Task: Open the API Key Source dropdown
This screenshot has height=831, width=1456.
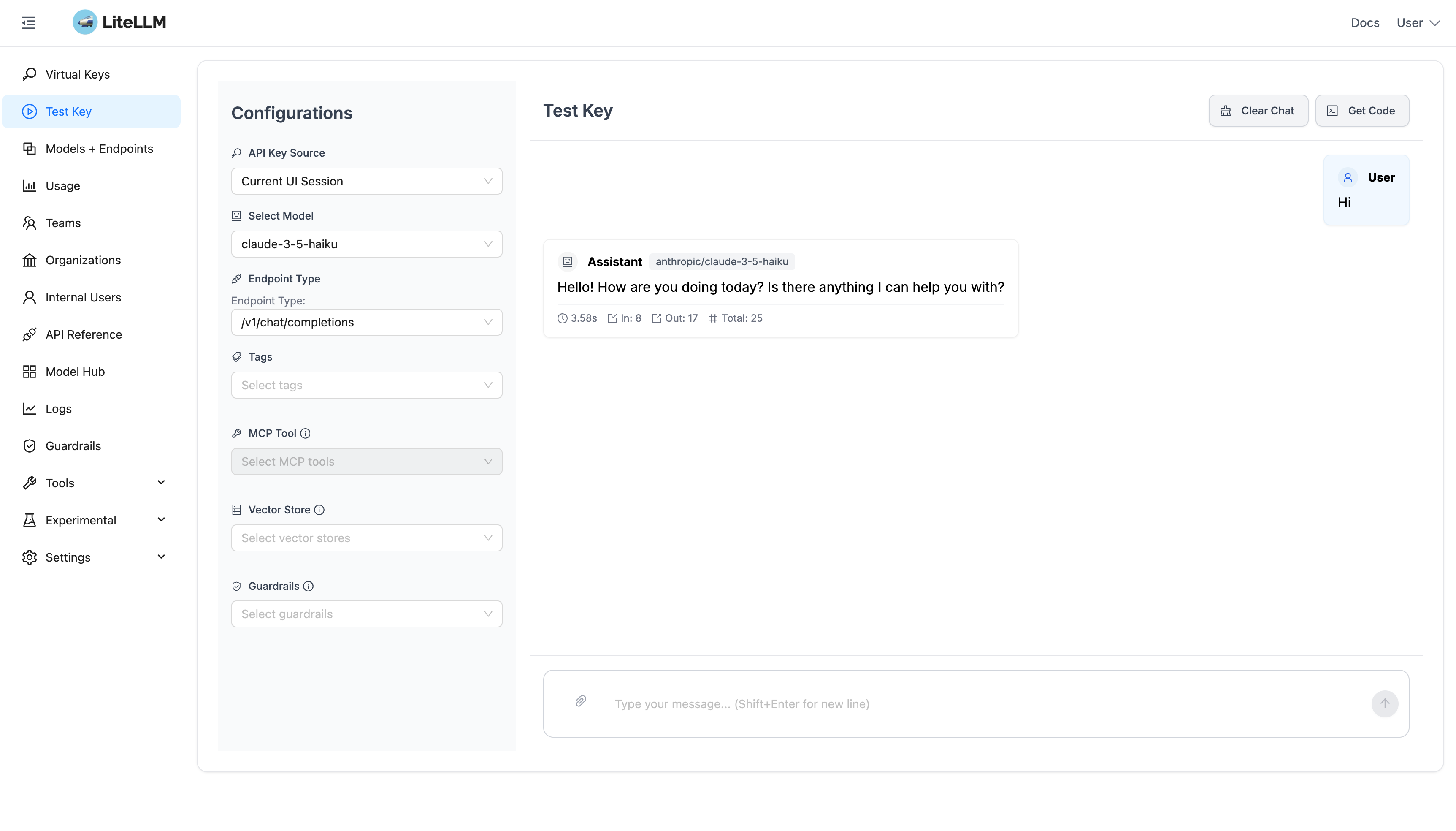Action: 366,181
